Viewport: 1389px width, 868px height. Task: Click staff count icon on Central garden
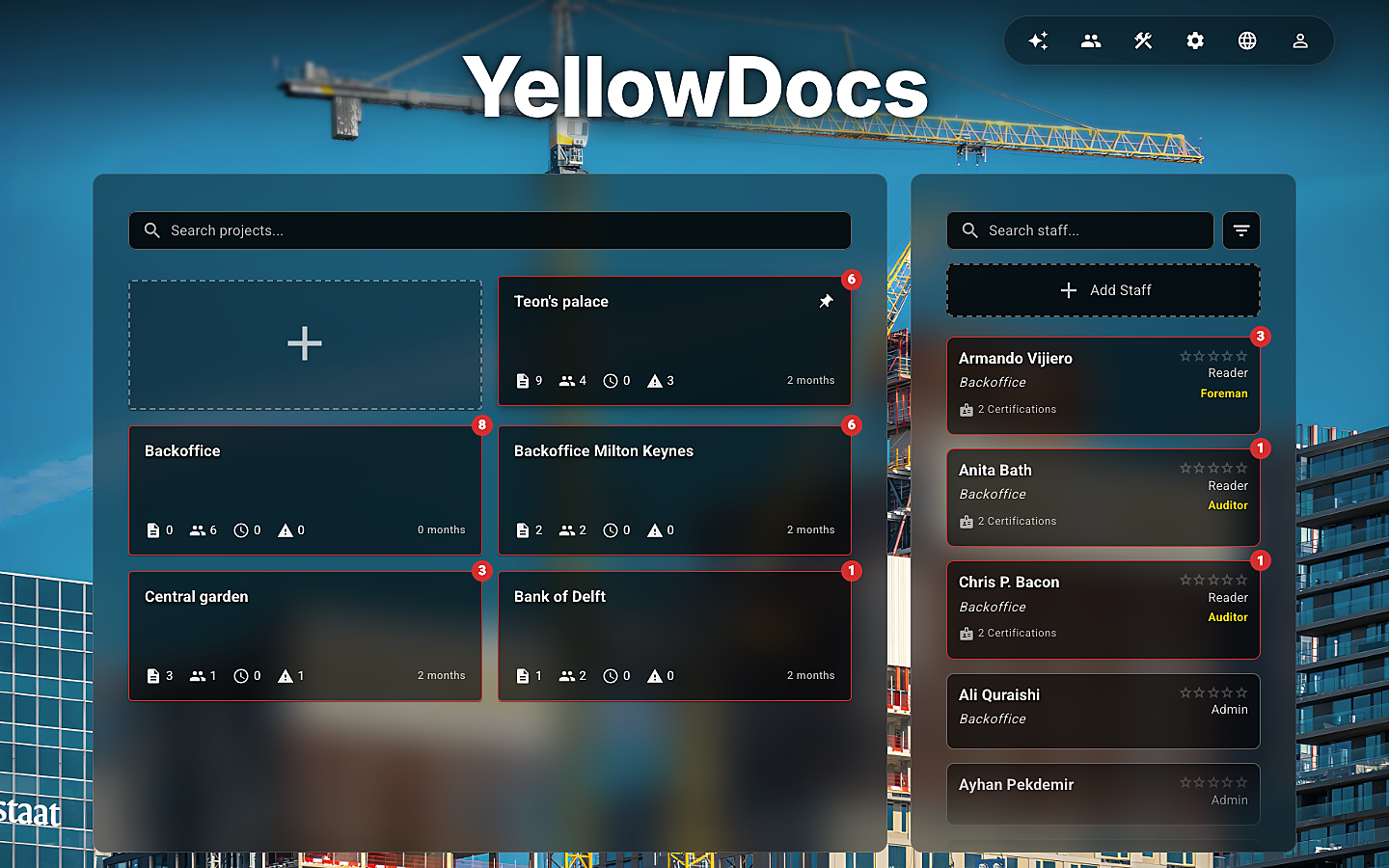[x=198, y=676]
